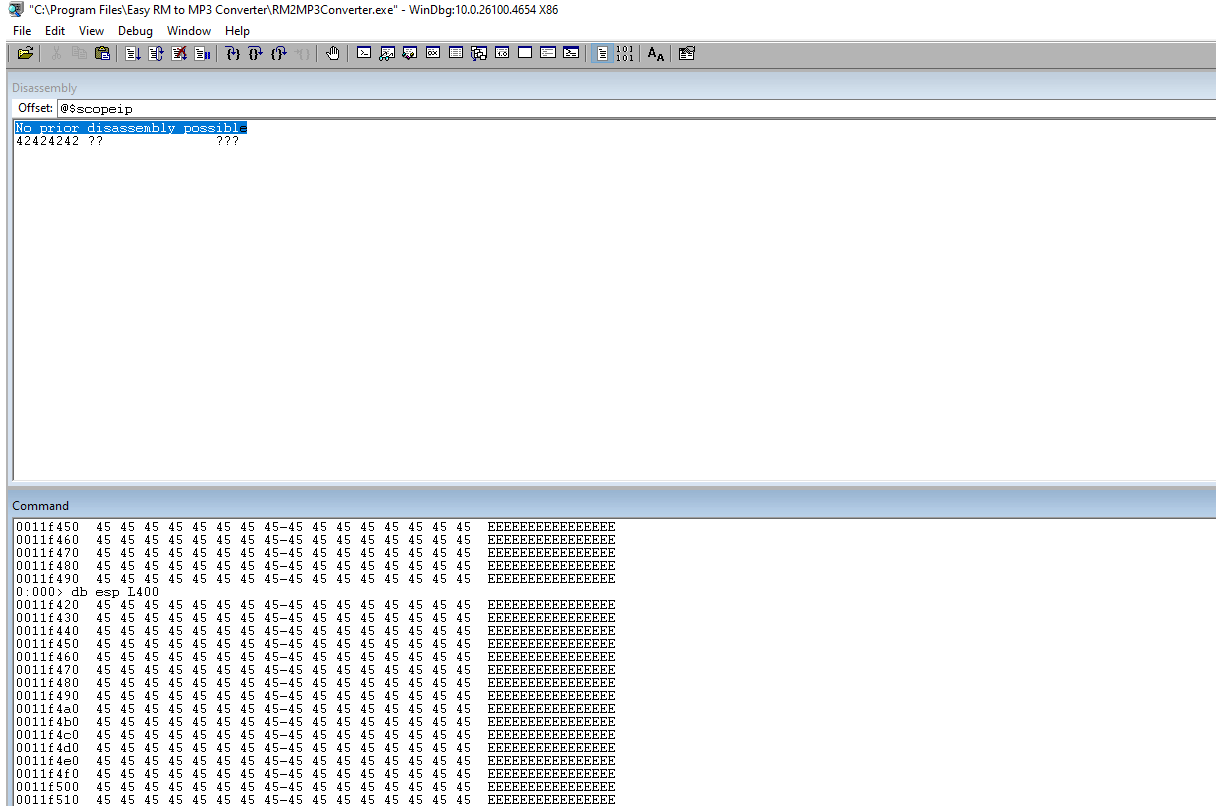Click the Step Into icon
The height and width of the screenshot is (806, 1216).
click(233, 54)
